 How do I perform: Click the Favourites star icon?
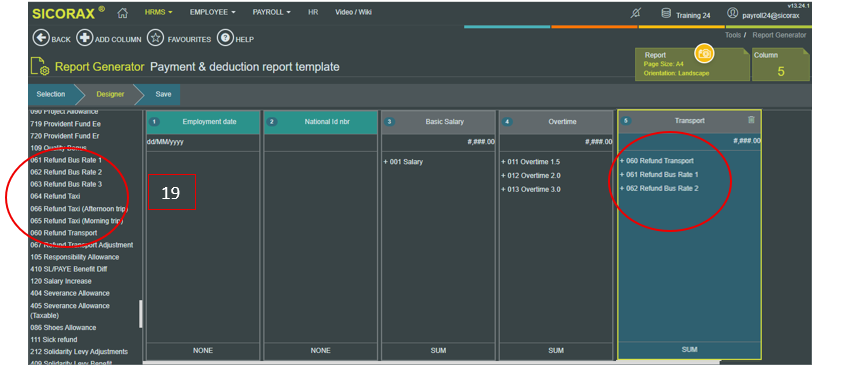click(x=156, y=38)
